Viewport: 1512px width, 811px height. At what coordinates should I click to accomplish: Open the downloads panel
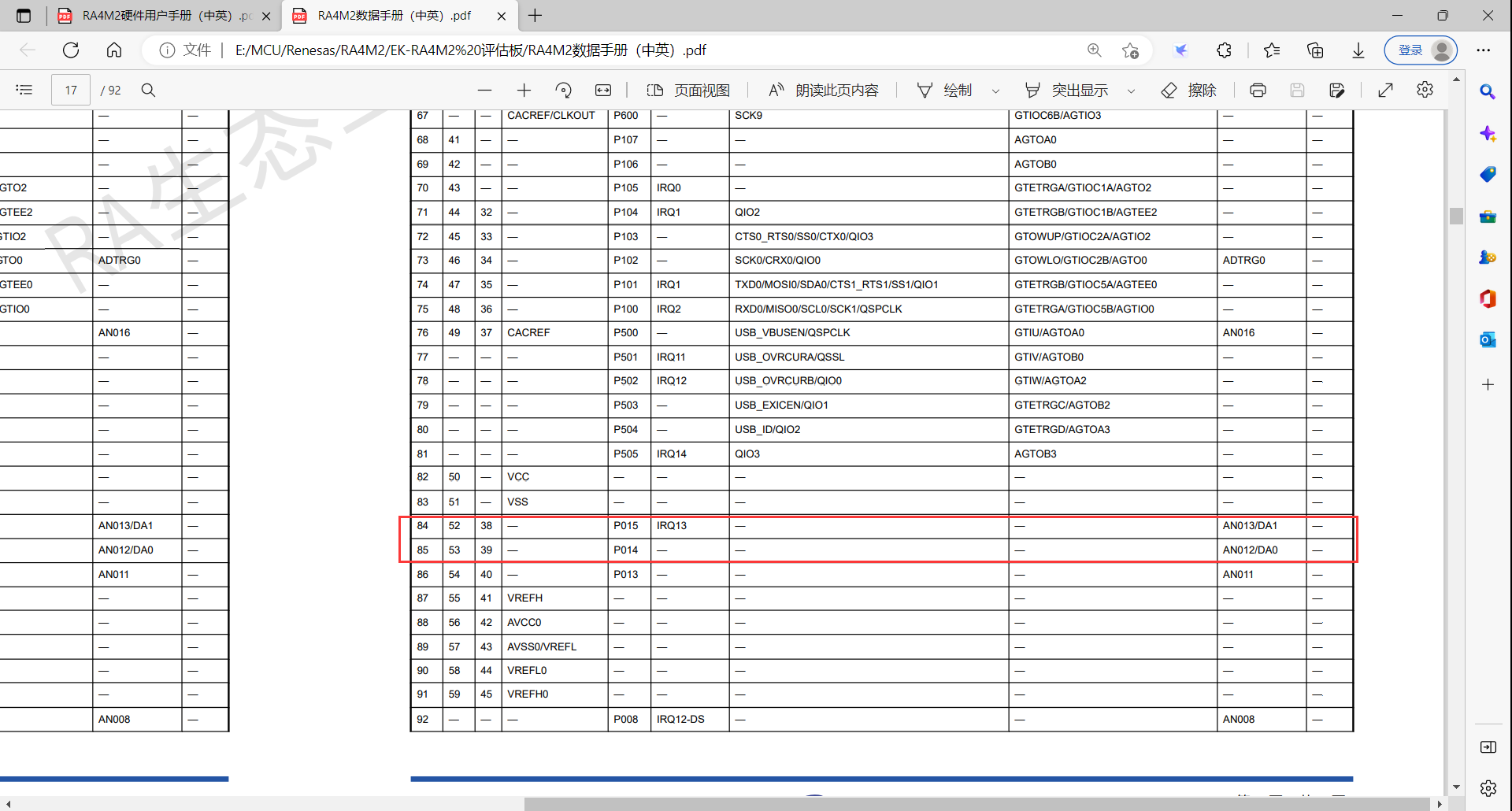pos(1358,50)
